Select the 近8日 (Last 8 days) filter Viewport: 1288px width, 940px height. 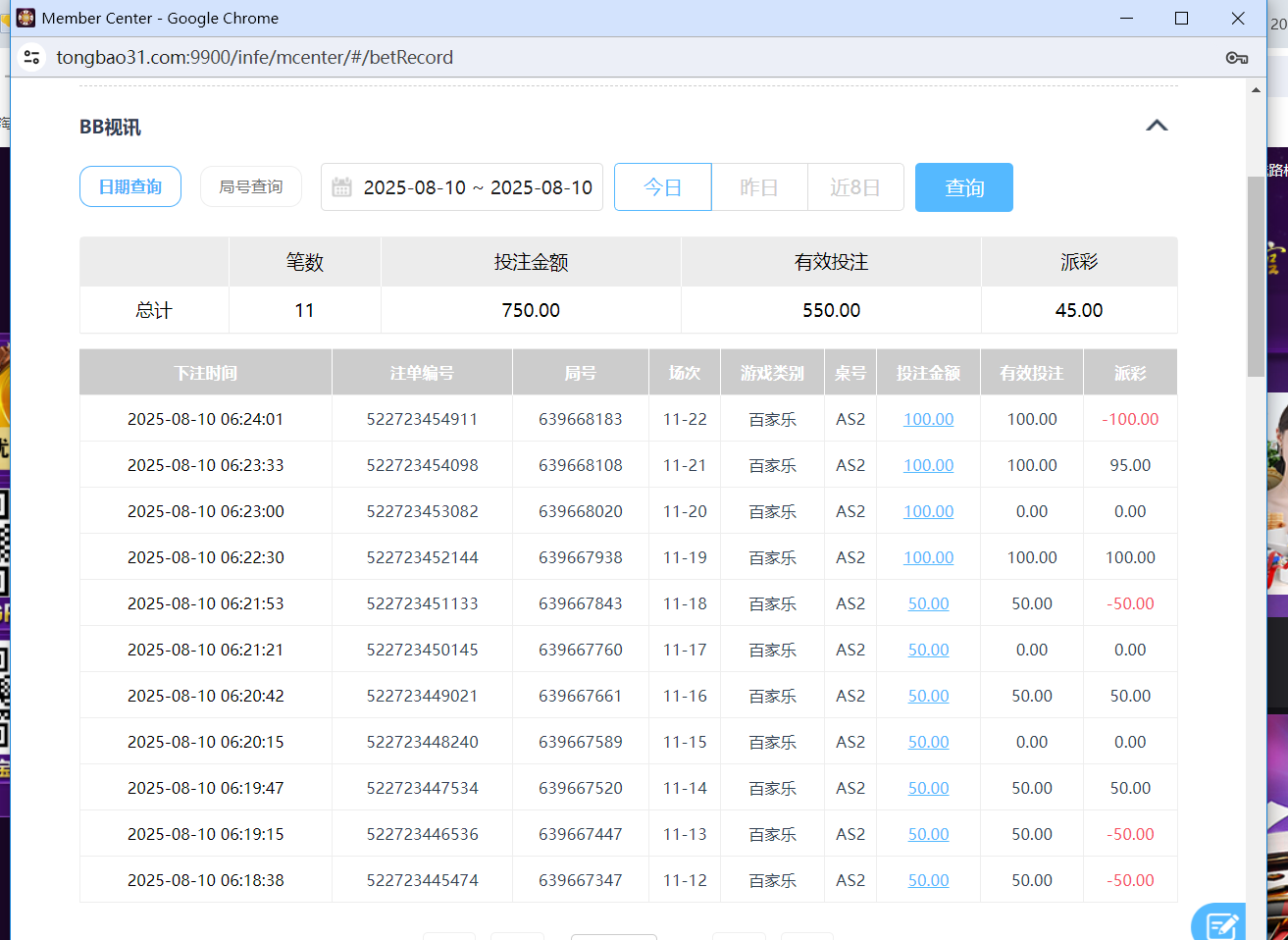[855, 186]
